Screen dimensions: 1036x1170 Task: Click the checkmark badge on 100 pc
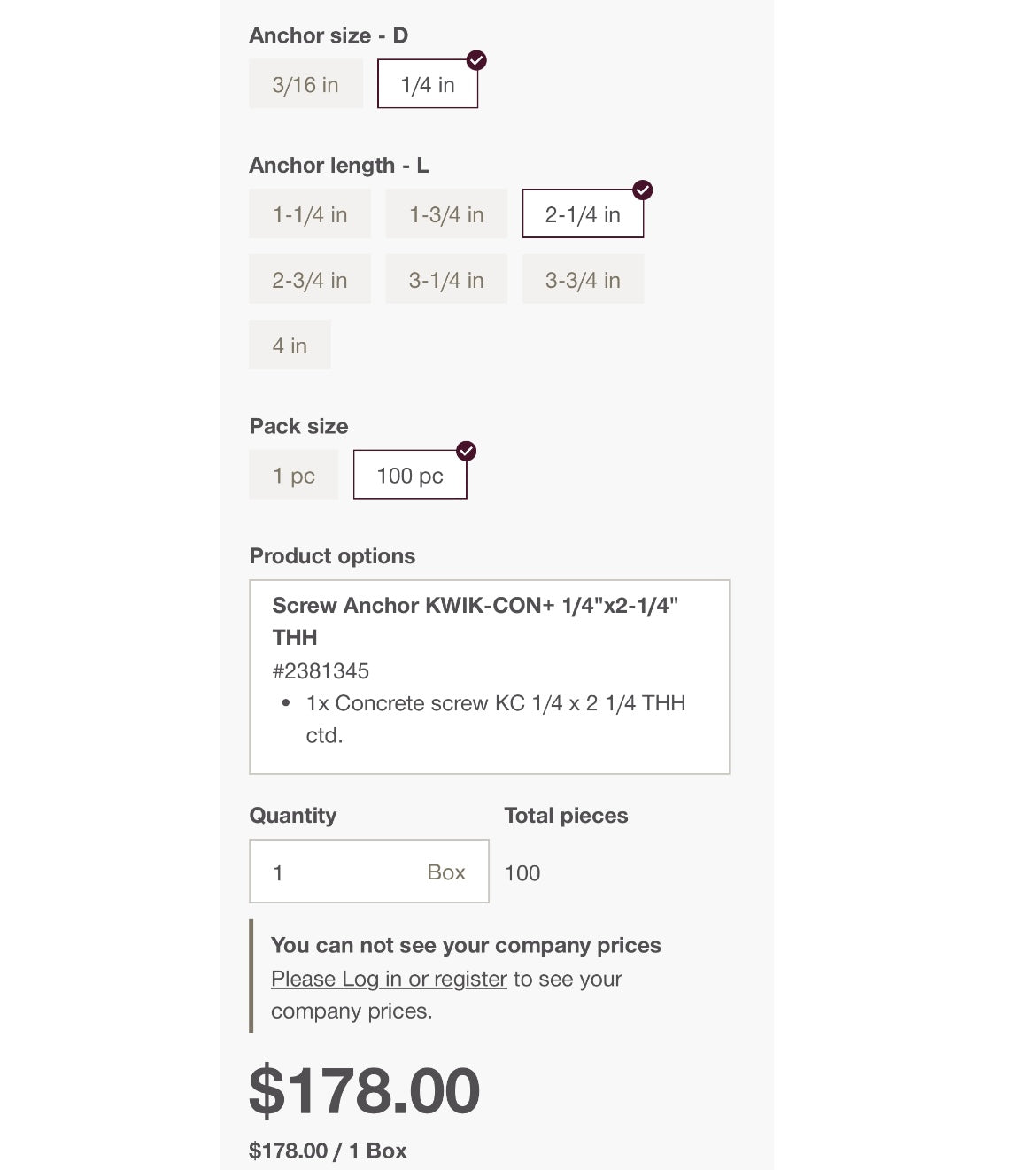467,451
